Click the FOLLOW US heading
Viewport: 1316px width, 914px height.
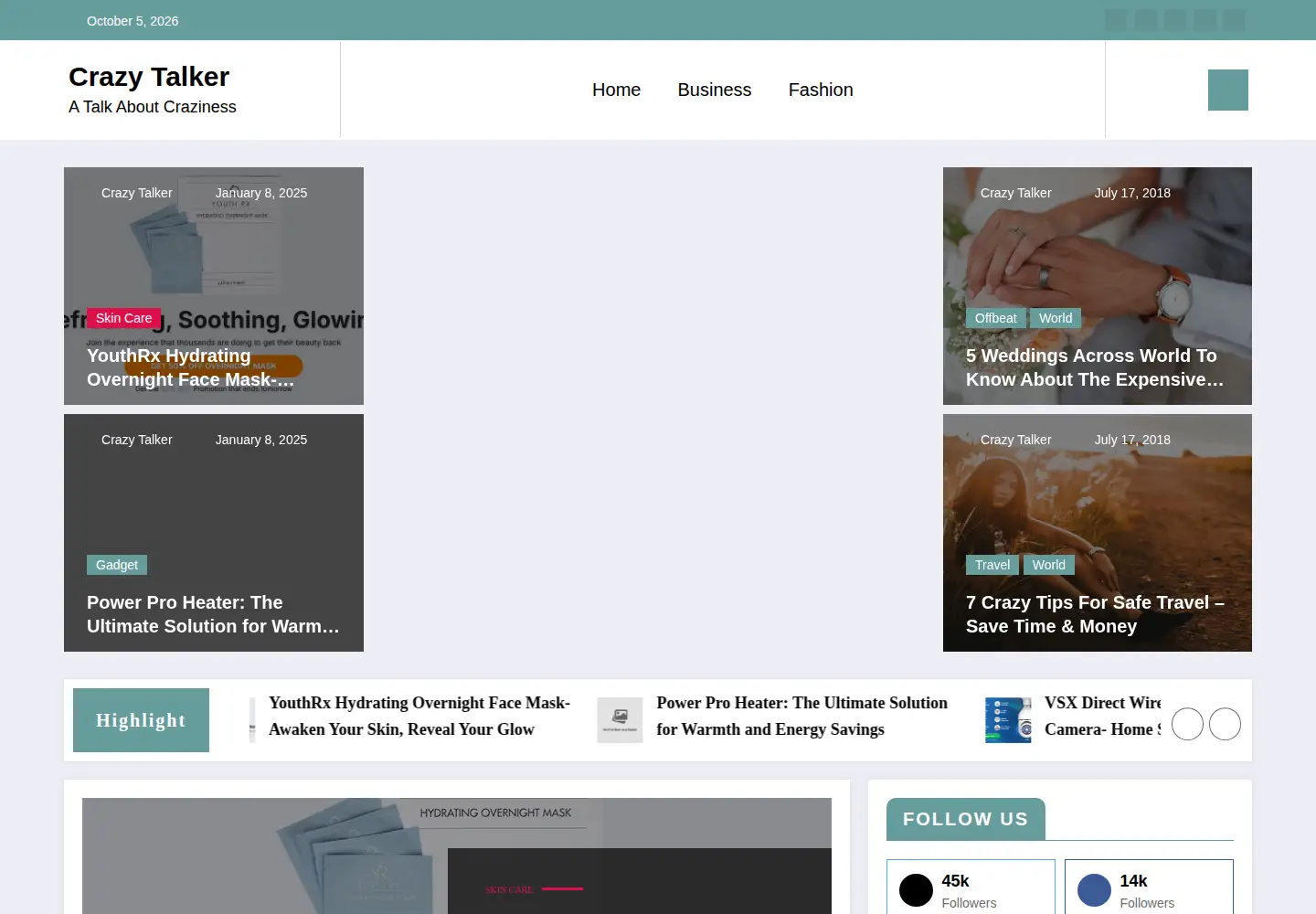coord(965,819)
